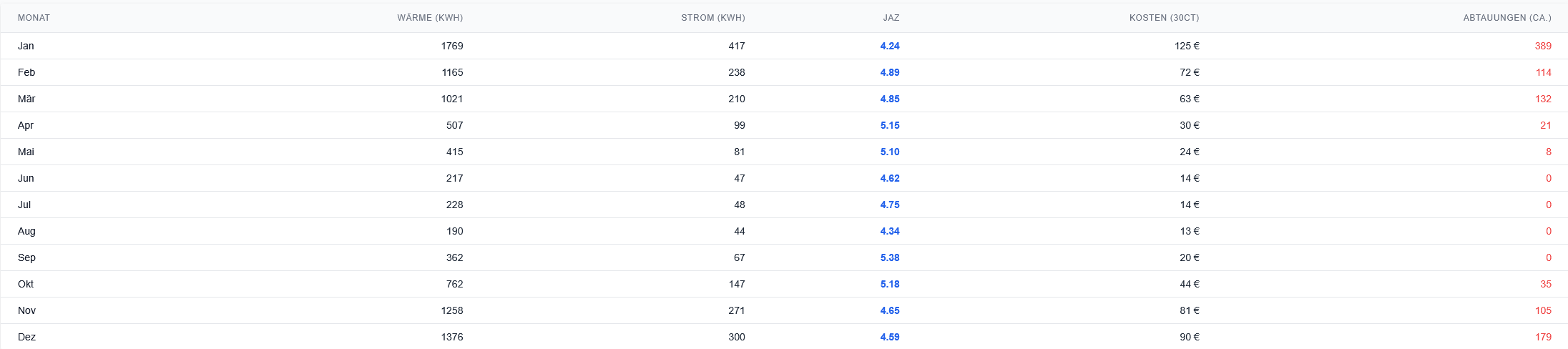Select the Jan month row label

point(26,46)
